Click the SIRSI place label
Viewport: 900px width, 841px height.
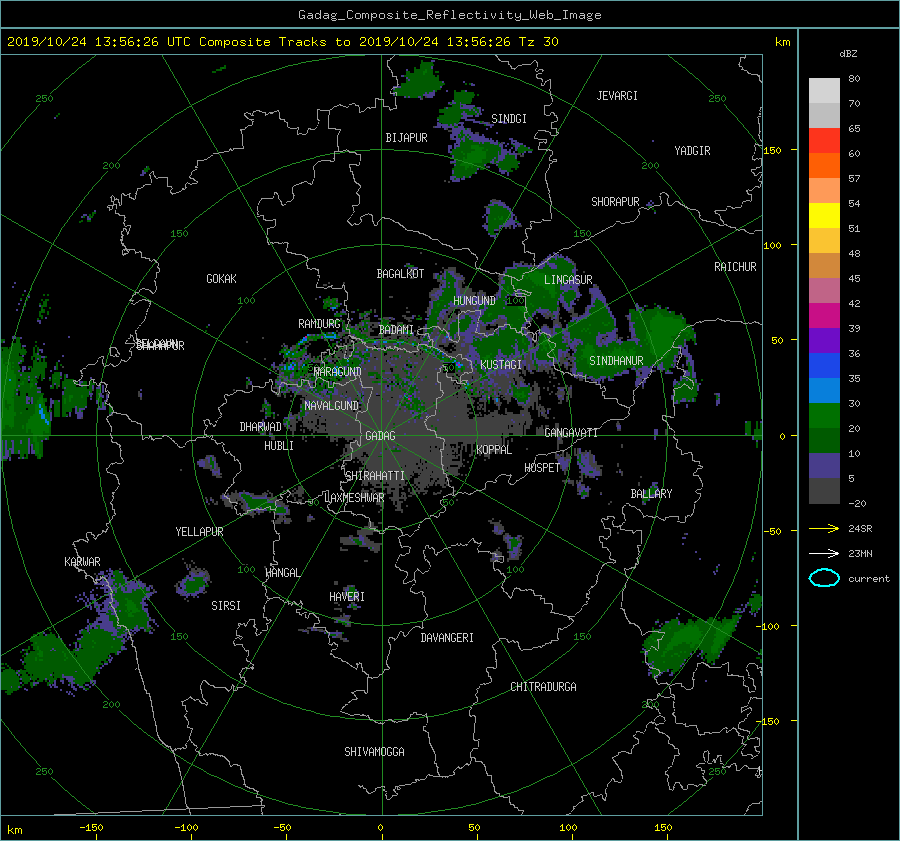click(226, 606)
